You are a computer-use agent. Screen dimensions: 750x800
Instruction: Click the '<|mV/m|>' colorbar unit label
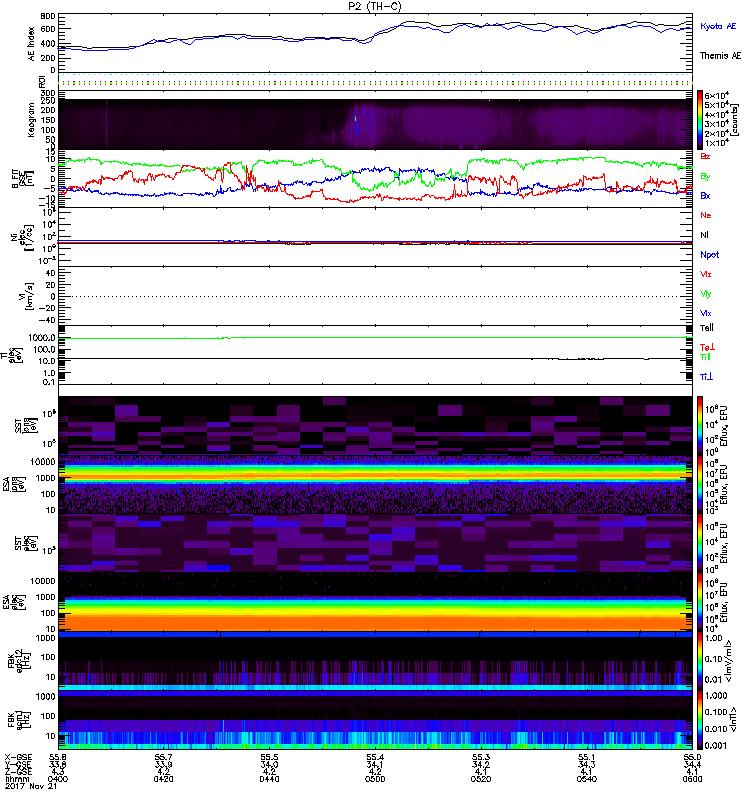click(729, 661)
